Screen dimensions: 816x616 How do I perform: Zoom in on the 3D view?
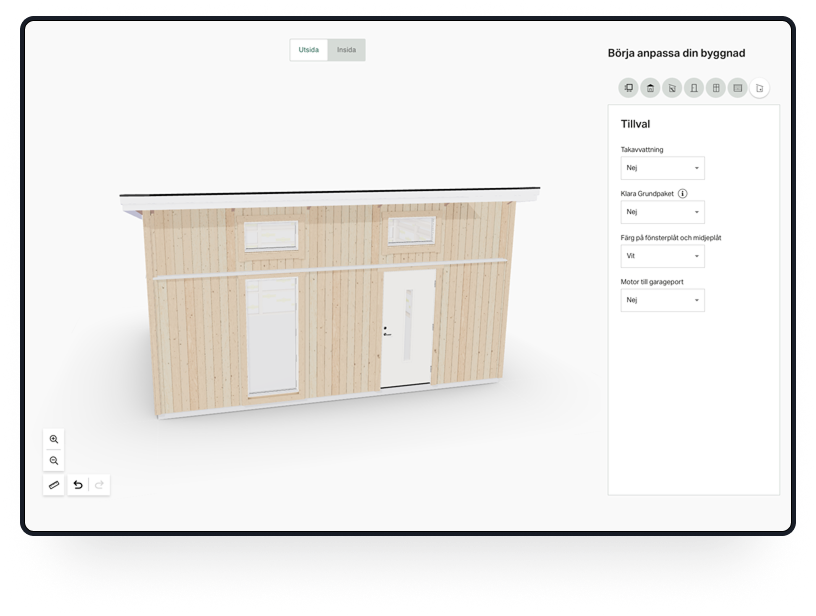(x=54, y=439)
